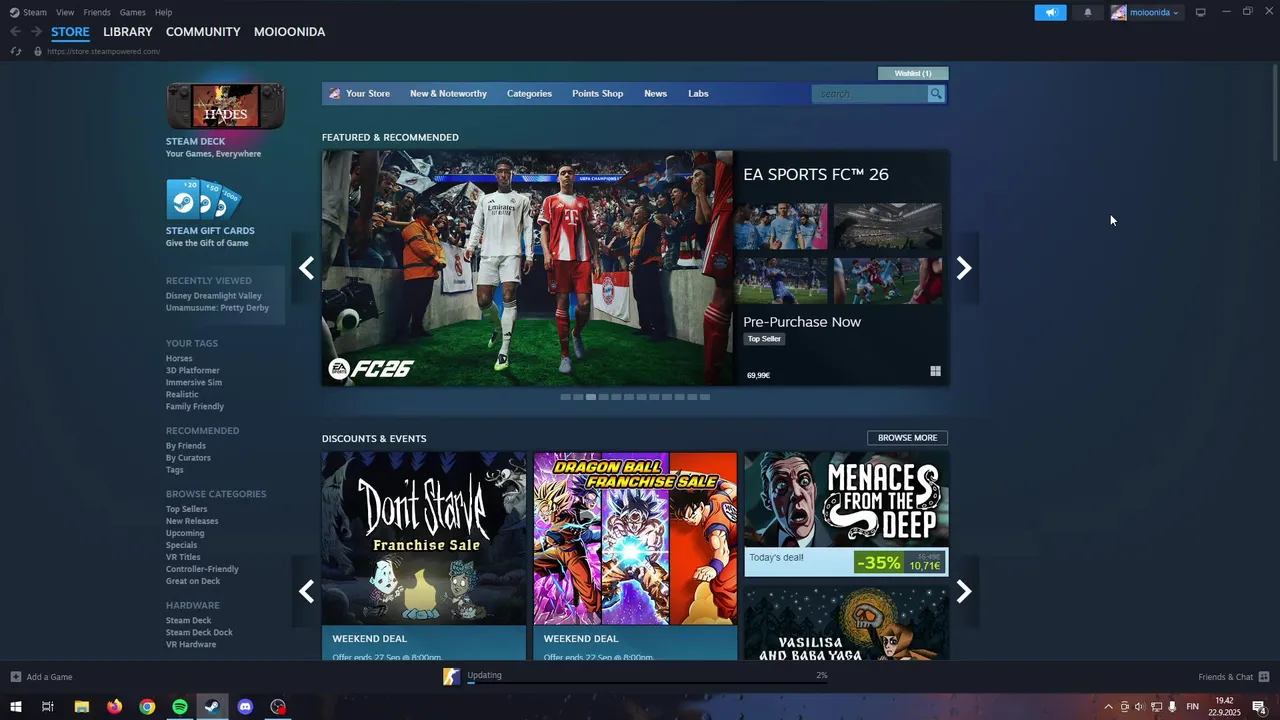Screen dimensions: 1280x720
Task: Show previous discounts with left arrow
Action: point(306,592)
